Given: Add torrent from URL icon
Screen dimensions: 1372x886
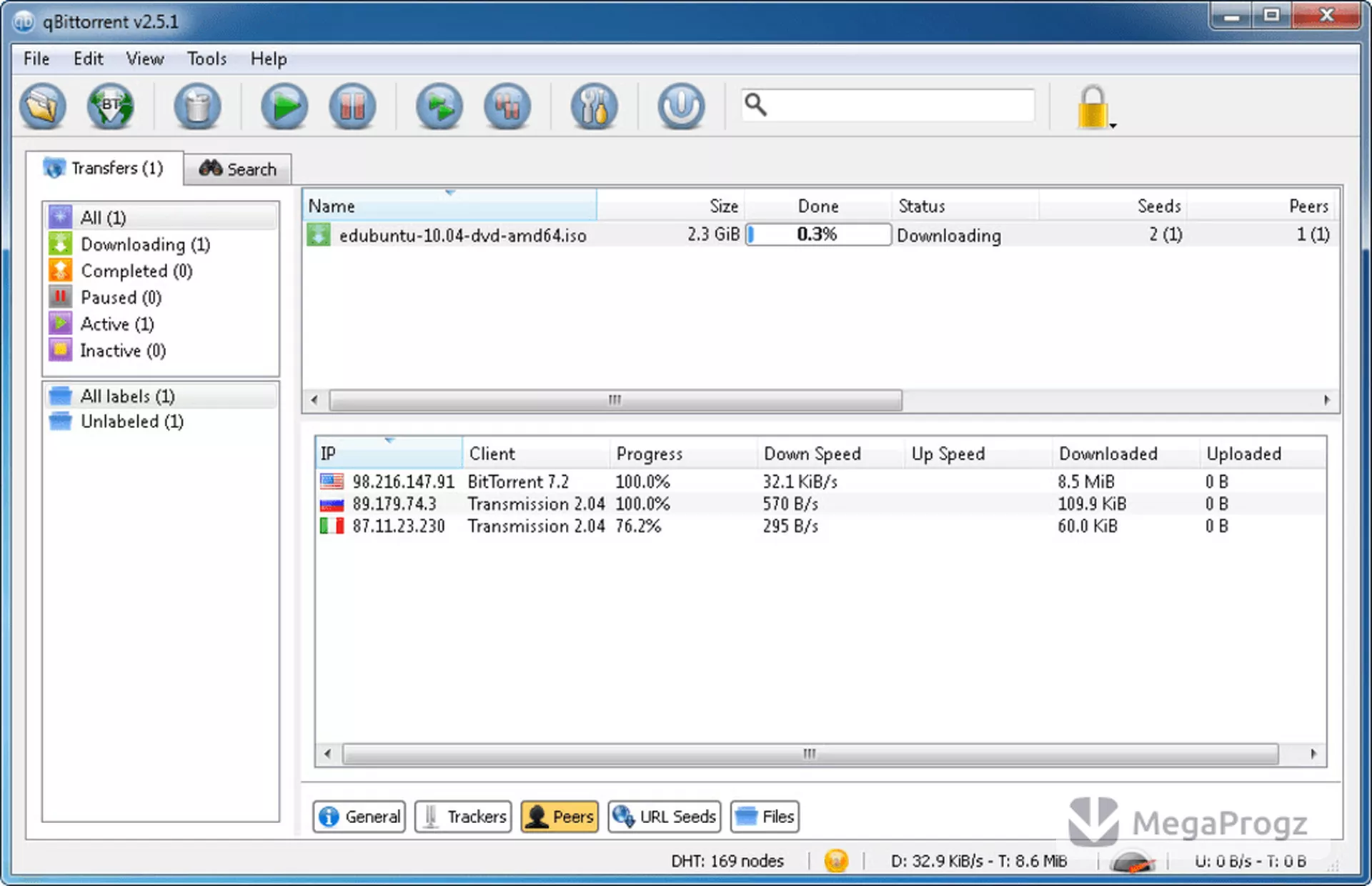Looking at the screenshot, I should (110, 106).
